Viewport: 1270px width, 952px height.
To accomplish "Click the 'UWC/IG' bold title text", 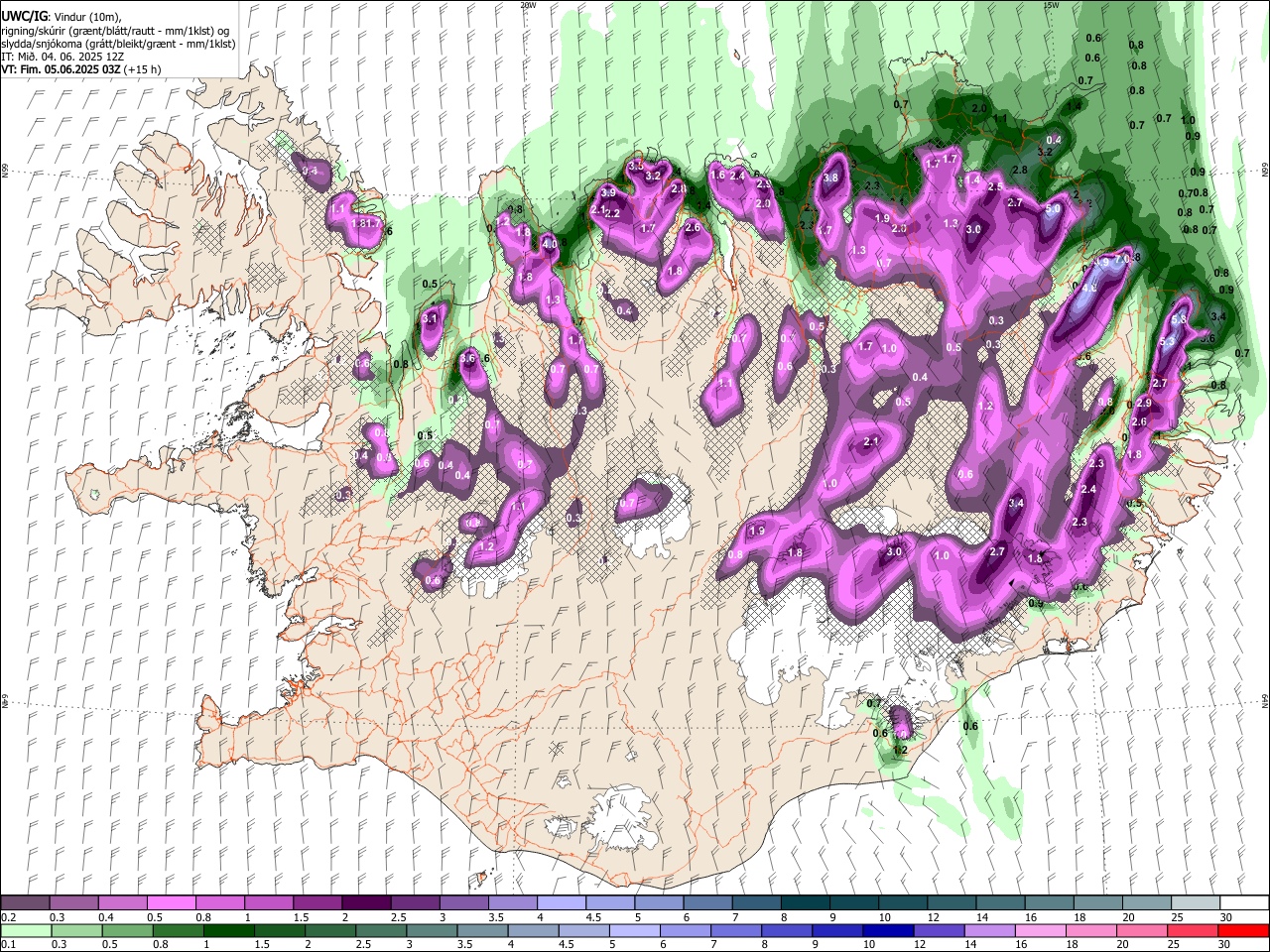I will pos(25,16).
